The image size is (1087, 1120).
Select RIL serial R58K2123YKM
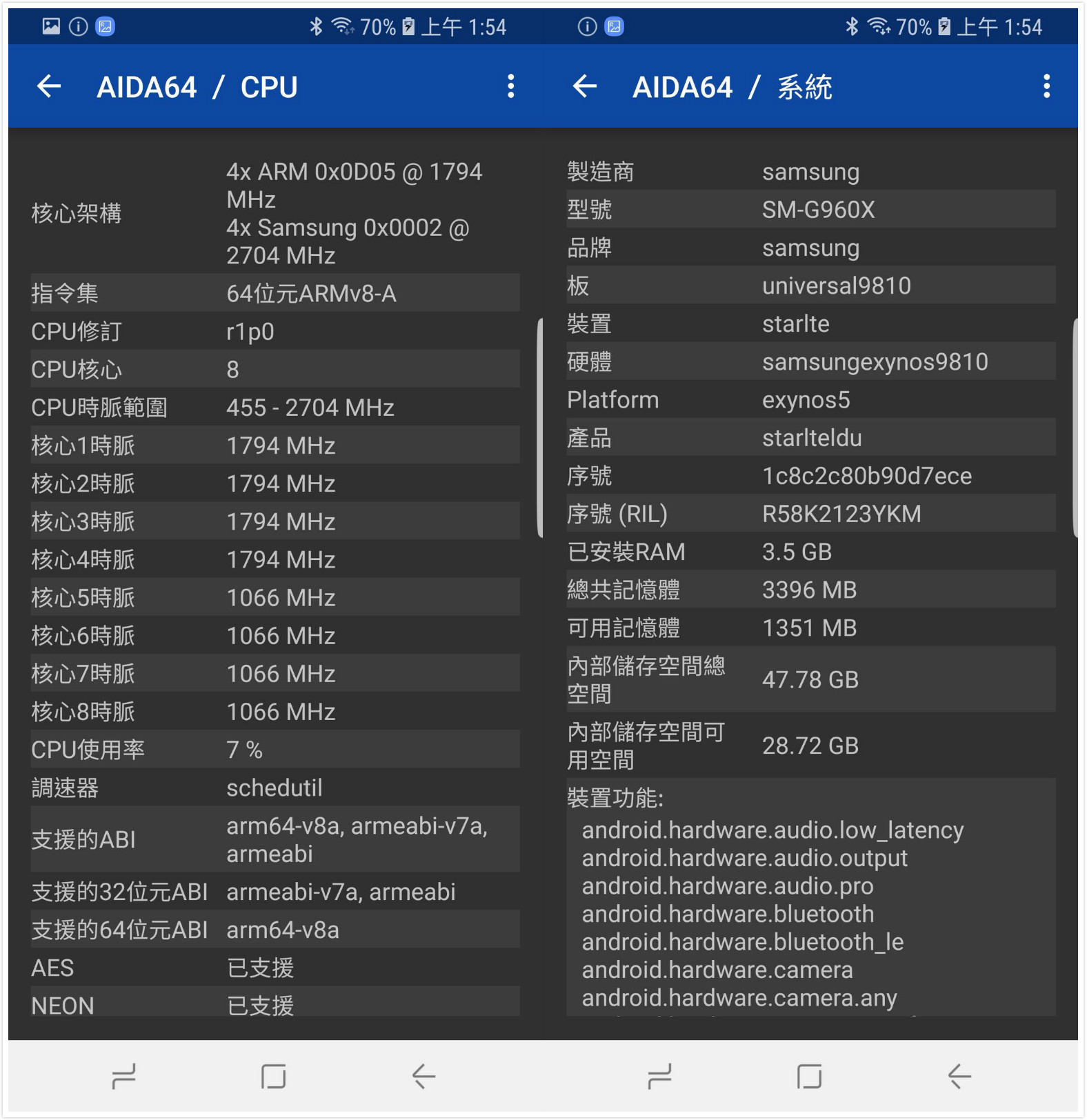841,514
